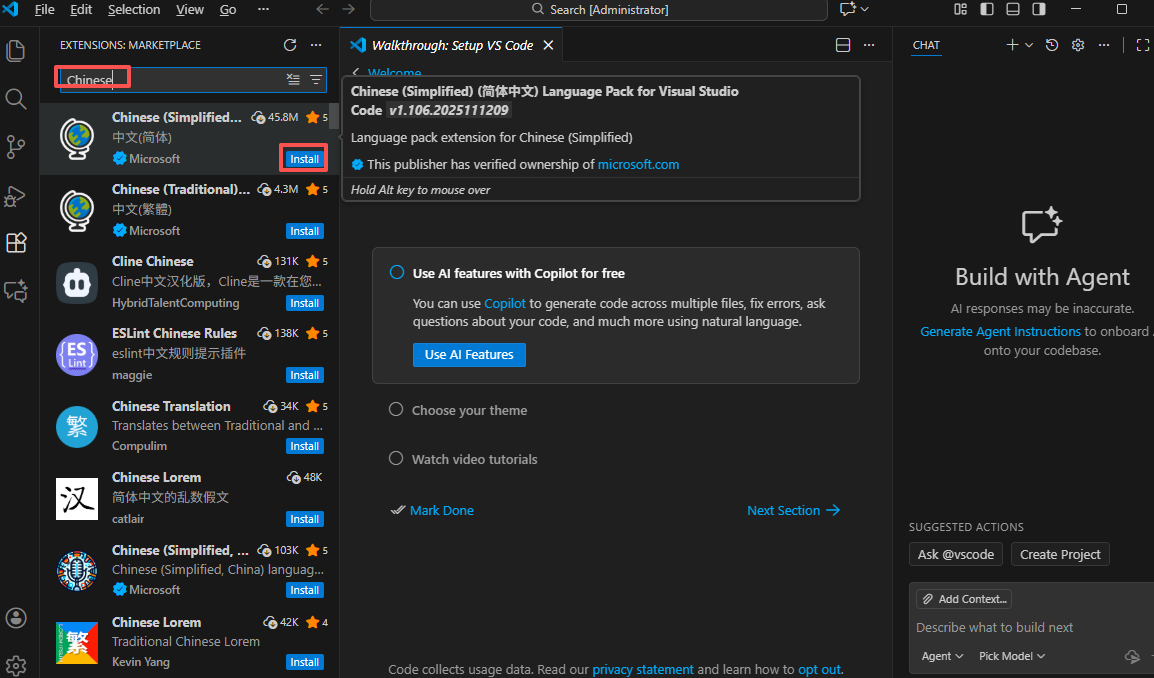The height and width of the screenshot is (678, 1154).
Task: Open chat panel more actions ellipsis
Action: [1104, 45]
